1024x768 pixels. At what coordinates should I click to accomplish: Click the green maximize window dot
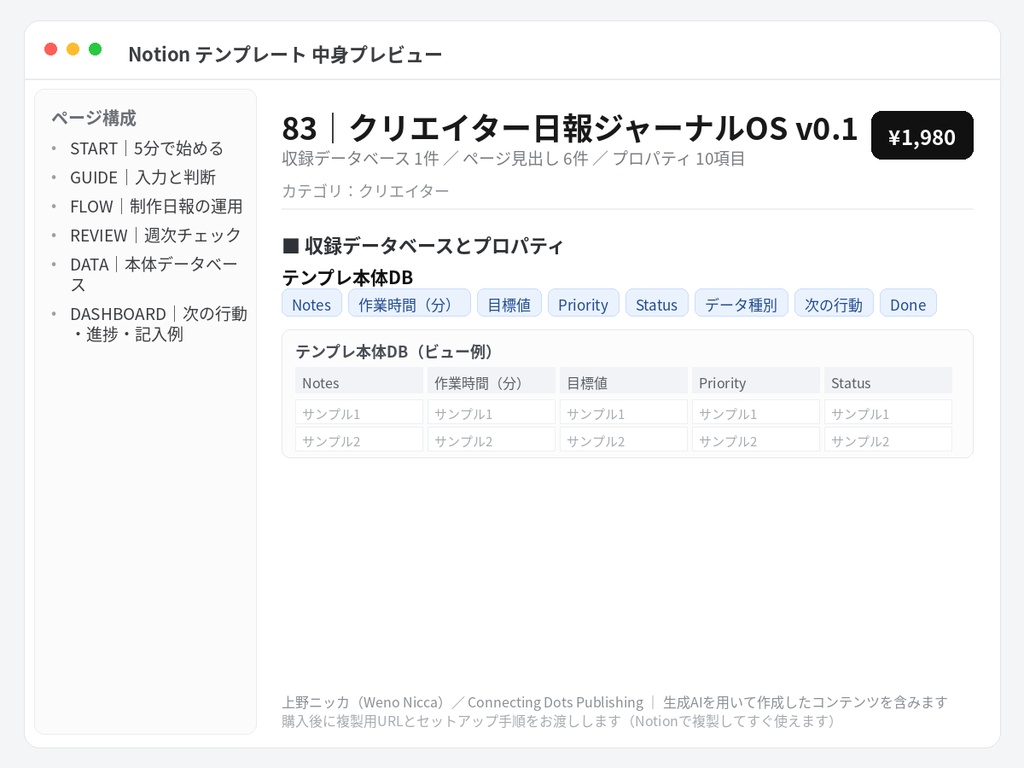click(95, 49)
